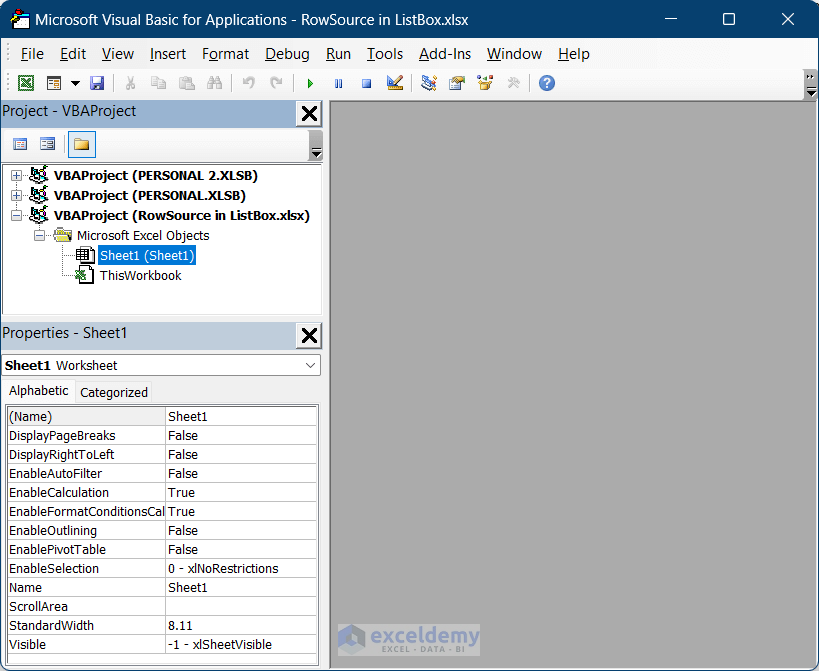Open the Insert object dropdown arrow

point(75,83)
